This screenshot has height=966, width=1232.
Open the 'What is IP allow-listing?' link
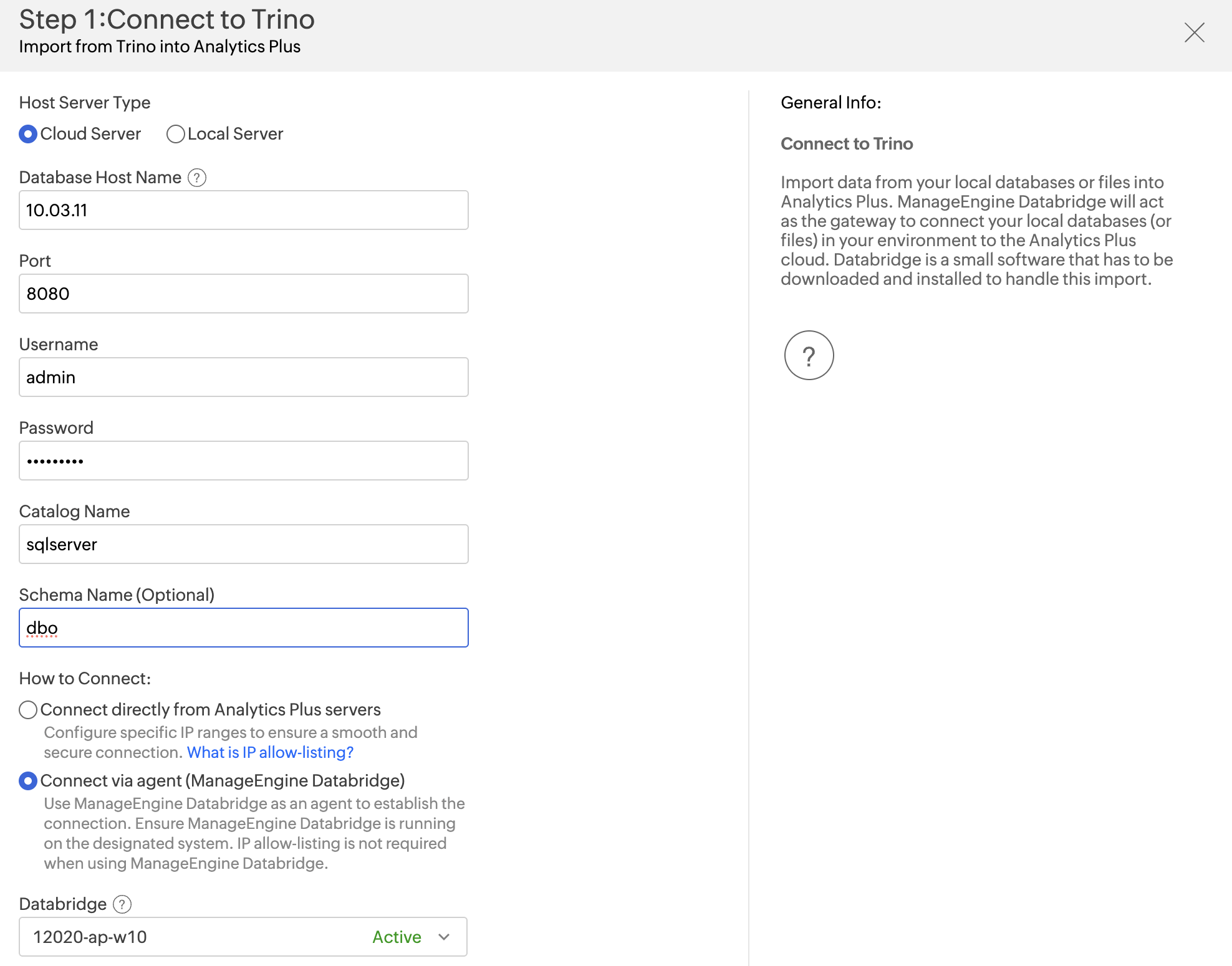click(270, 752)
